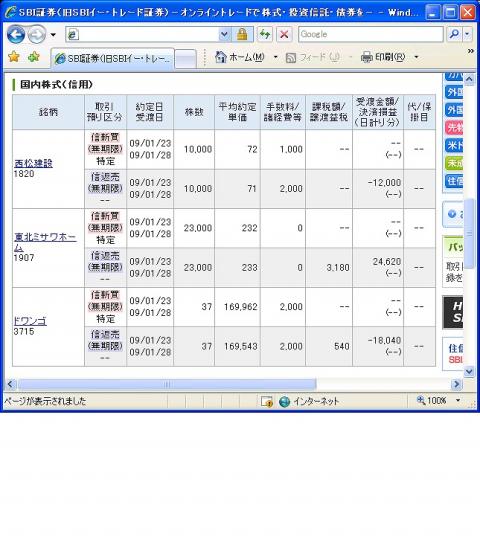The height and width of the screenshot is (551, 480).
Task: Show more toolbar commands chevron
Action: (x=471, y=51)
